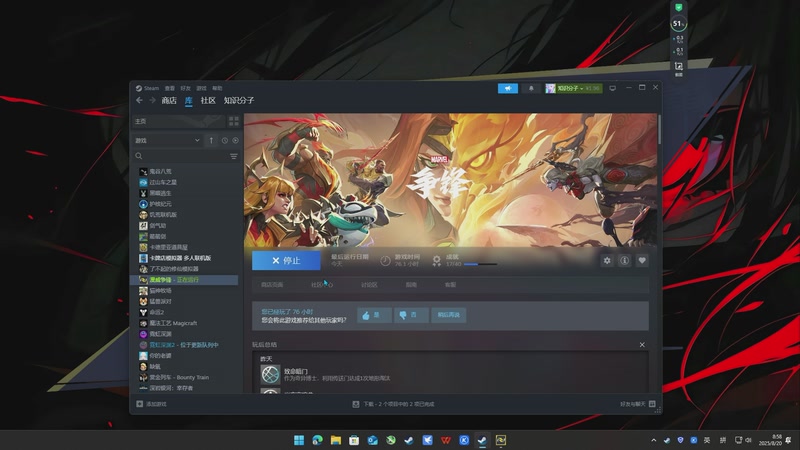This screenshot has height=450, width=800.
Task: Click the library search magnifier field
Action: pyautogui.click(x=139, y=156)
